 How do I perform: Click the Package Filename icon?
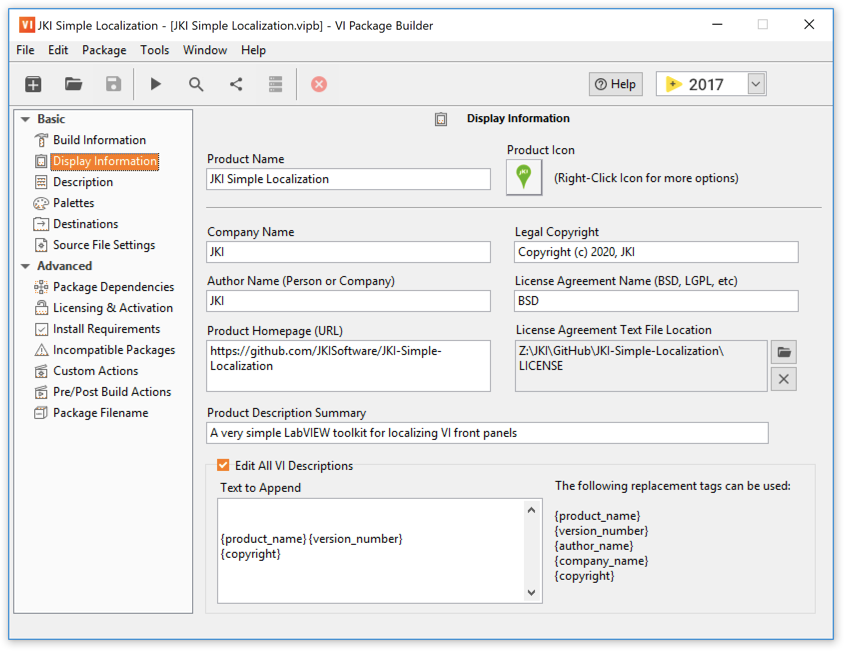(41, 413)
